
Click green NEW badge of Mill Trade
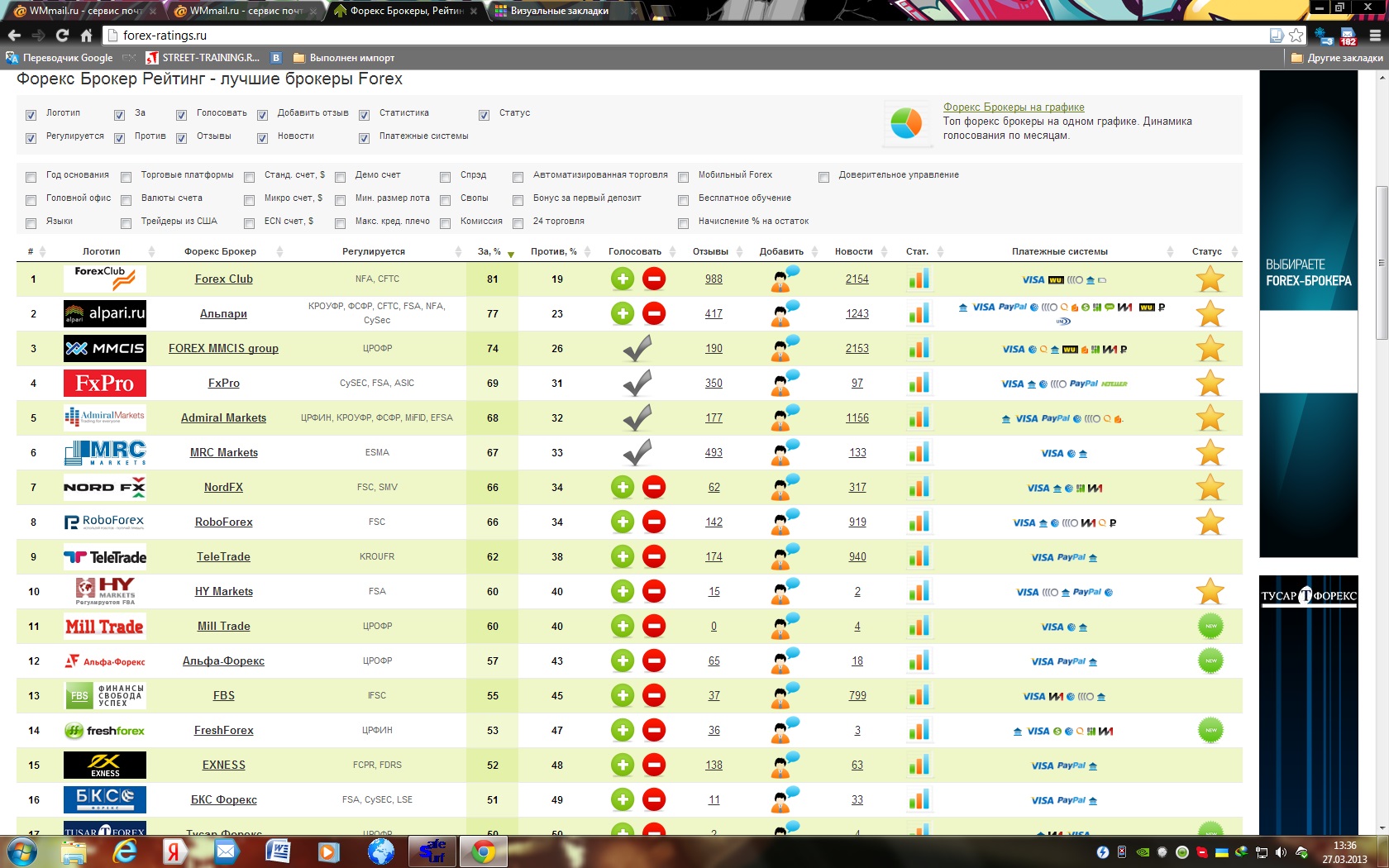pyautogui.click(x=1210, y=626)
